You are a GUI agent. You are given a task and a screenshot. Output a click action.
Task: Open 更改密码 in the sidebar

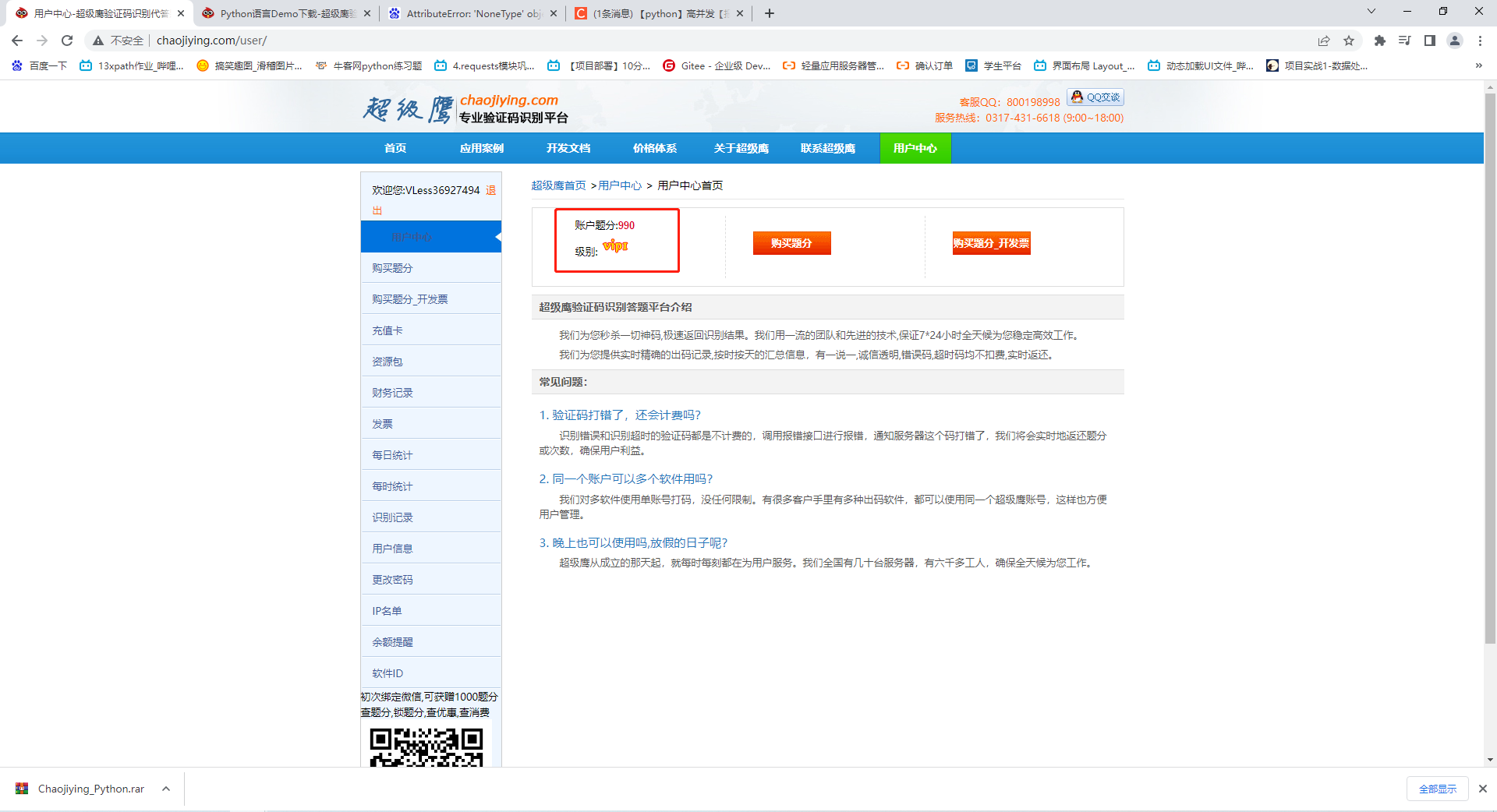[431, 580]
